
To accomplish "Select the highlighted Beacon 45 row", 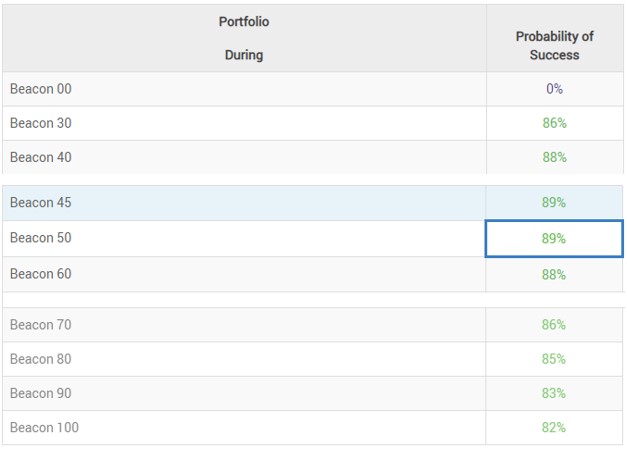I will coord(313,202).
